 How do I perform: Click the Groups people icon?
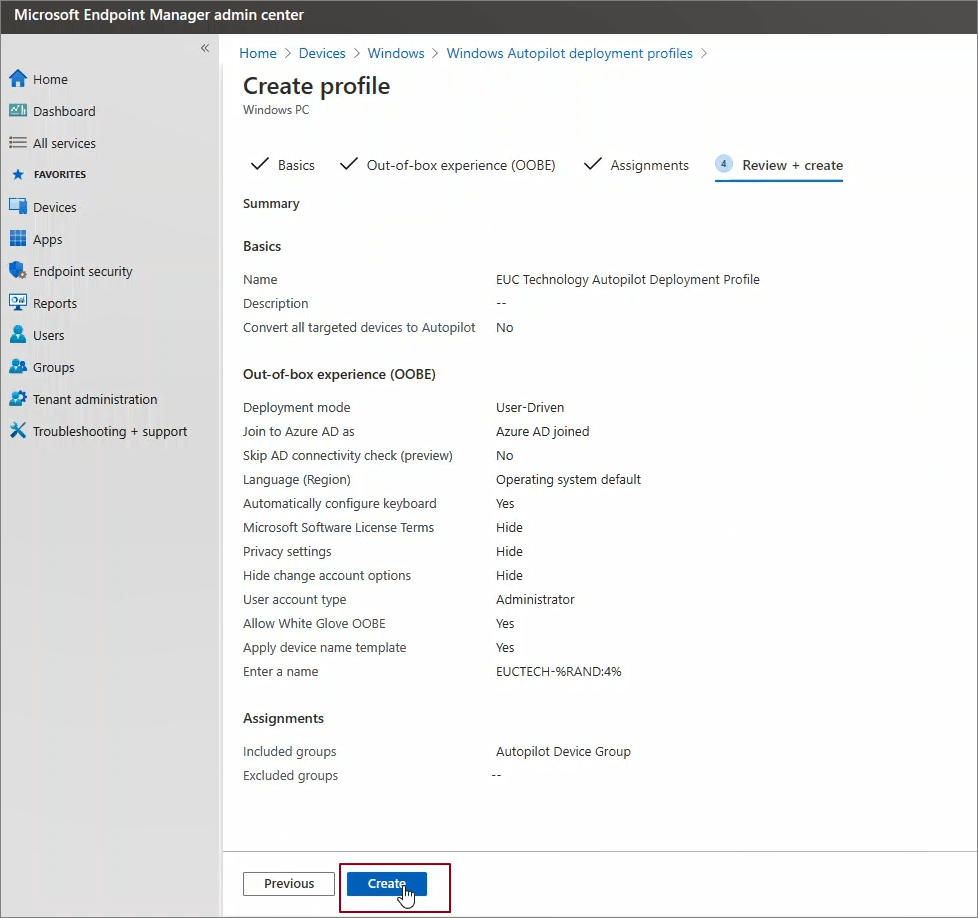(x=18, y=367)
